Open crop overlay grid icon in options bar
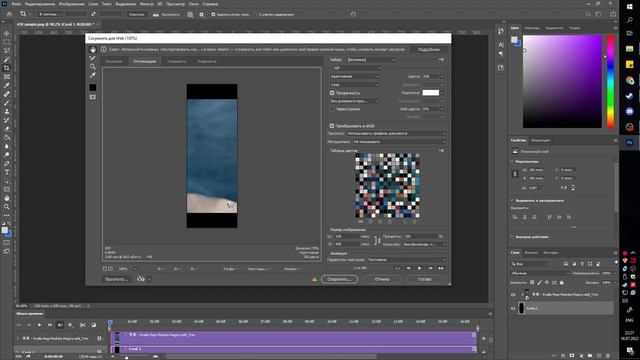The image size is (640, 360). pos(190,14)
